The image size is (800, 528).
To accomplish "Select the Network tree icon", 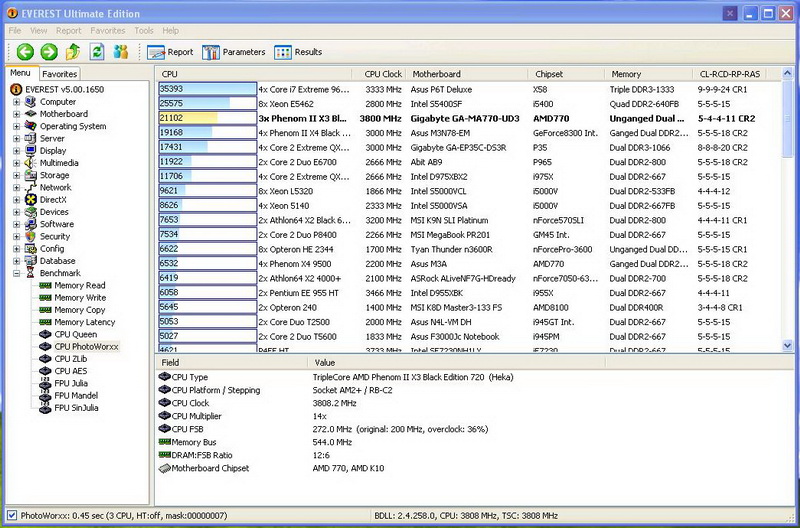I will 31,187.
